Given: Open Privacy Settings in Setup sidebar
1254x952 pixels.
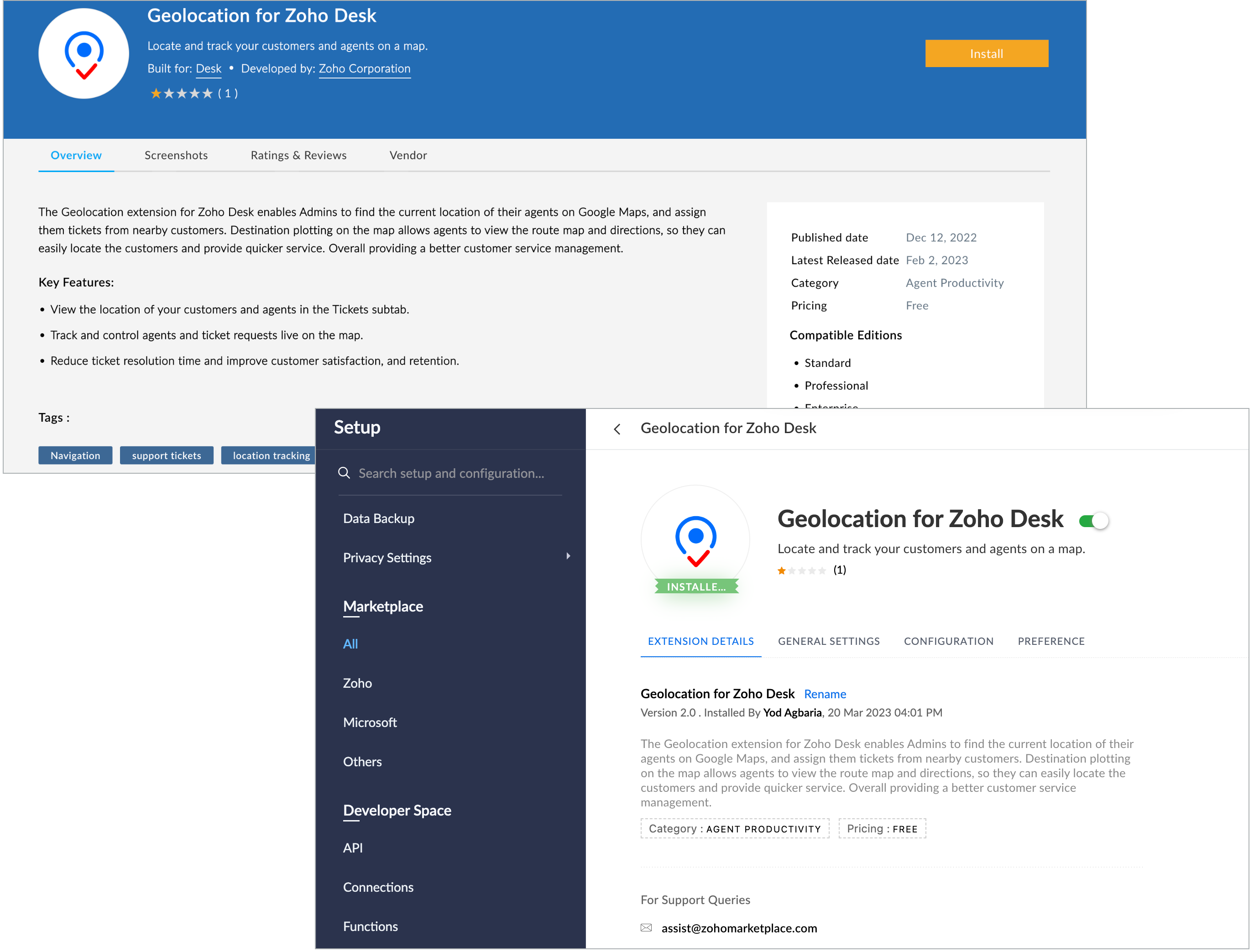Looking at the screenshot, I should [x=387, y=557].
